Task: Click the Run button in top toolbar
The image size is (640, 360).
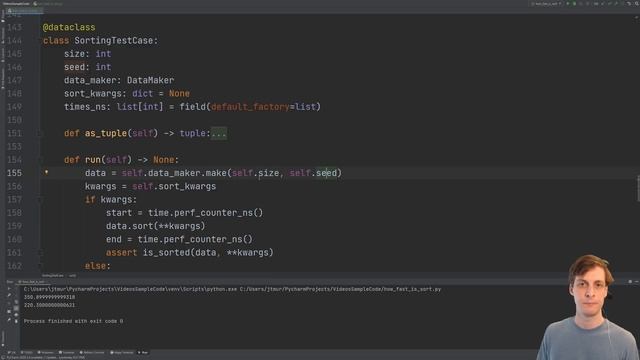Action: (x=568, y=4)
